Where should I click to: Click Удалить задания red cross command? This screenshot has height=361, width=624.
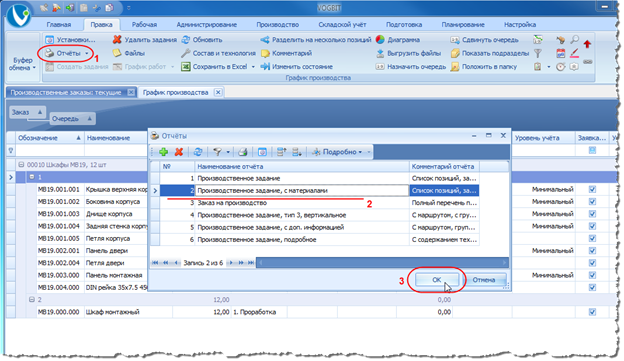tap(145, 40)
